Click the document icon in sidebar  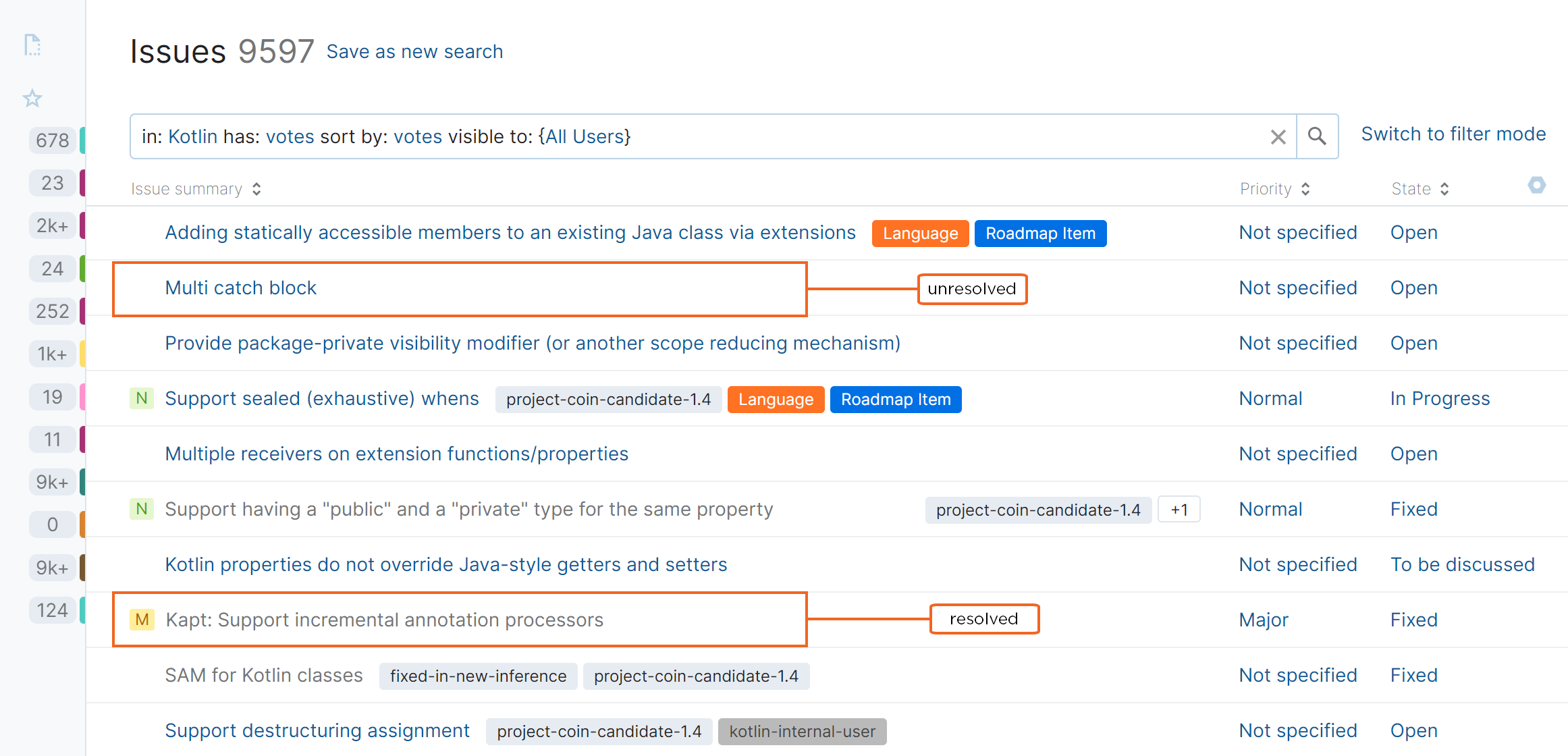coord(32,45)
